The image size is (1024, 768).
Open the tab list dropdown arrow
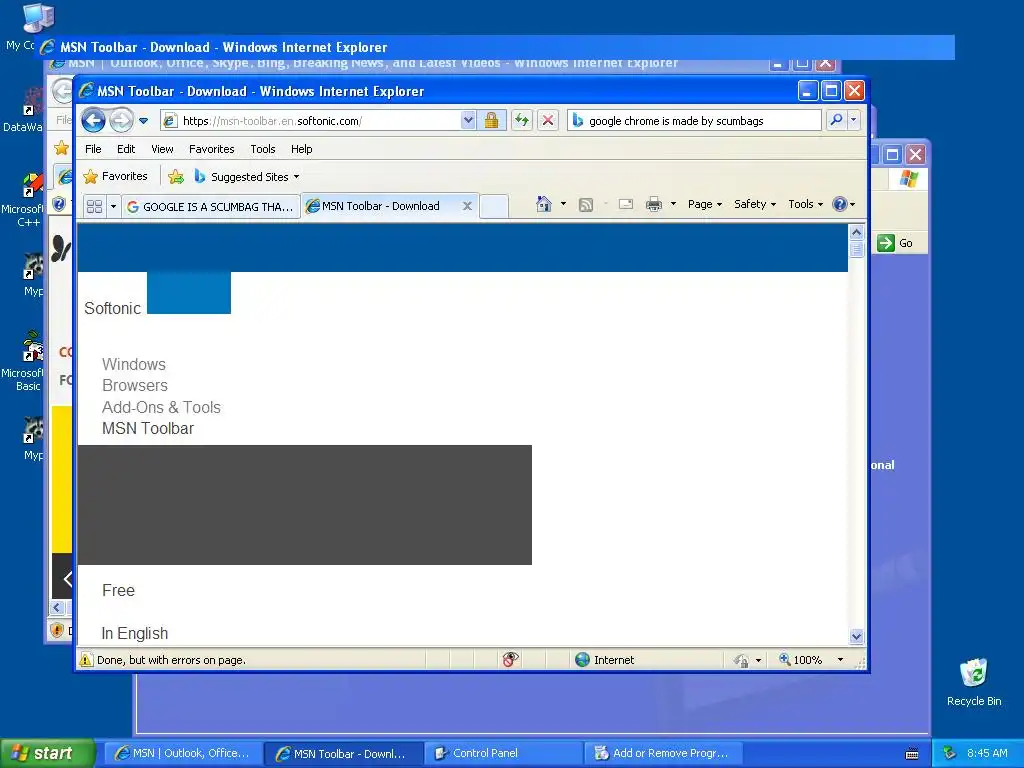pyautogui.click(x=113, y=206)
